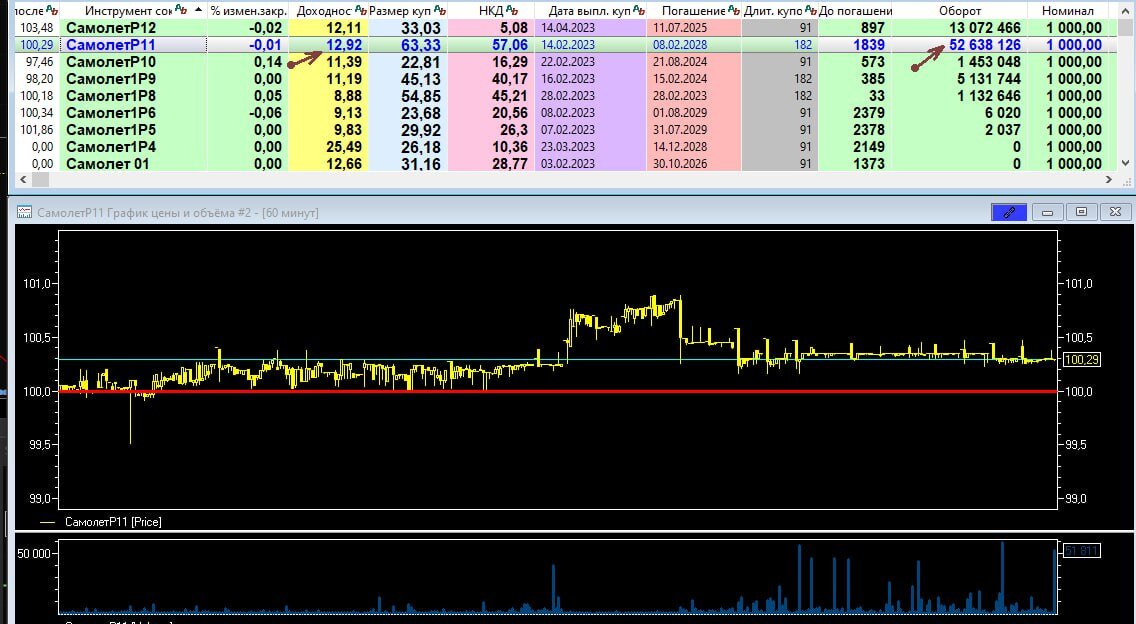This screenshot has width=1136, height=624.
Task: Click coupon date 23.03.2023 for Самолет1Р4
Action: coord(567,147)
